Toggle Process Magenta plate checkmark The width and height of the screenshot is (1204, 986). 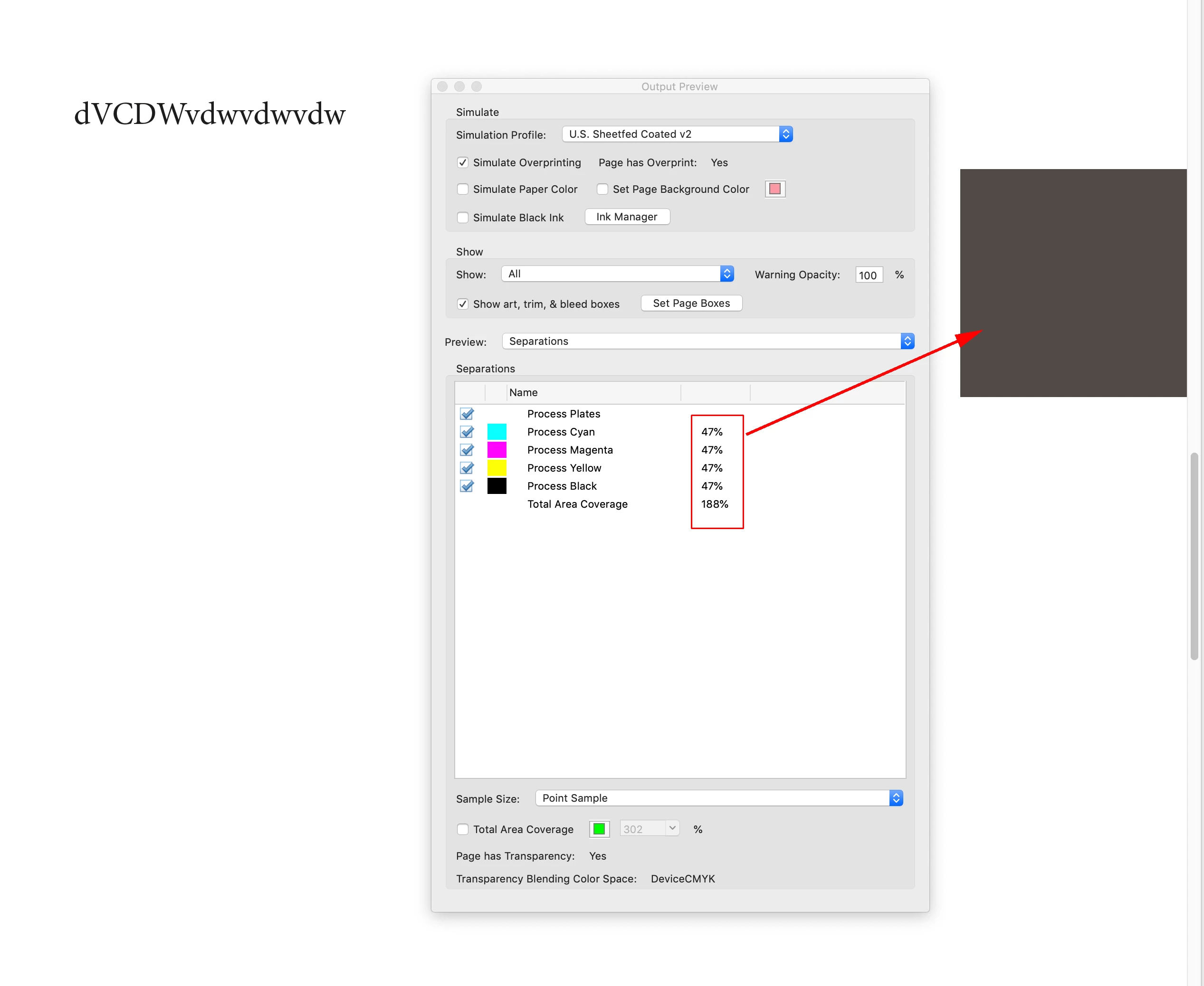click(467, 450)
